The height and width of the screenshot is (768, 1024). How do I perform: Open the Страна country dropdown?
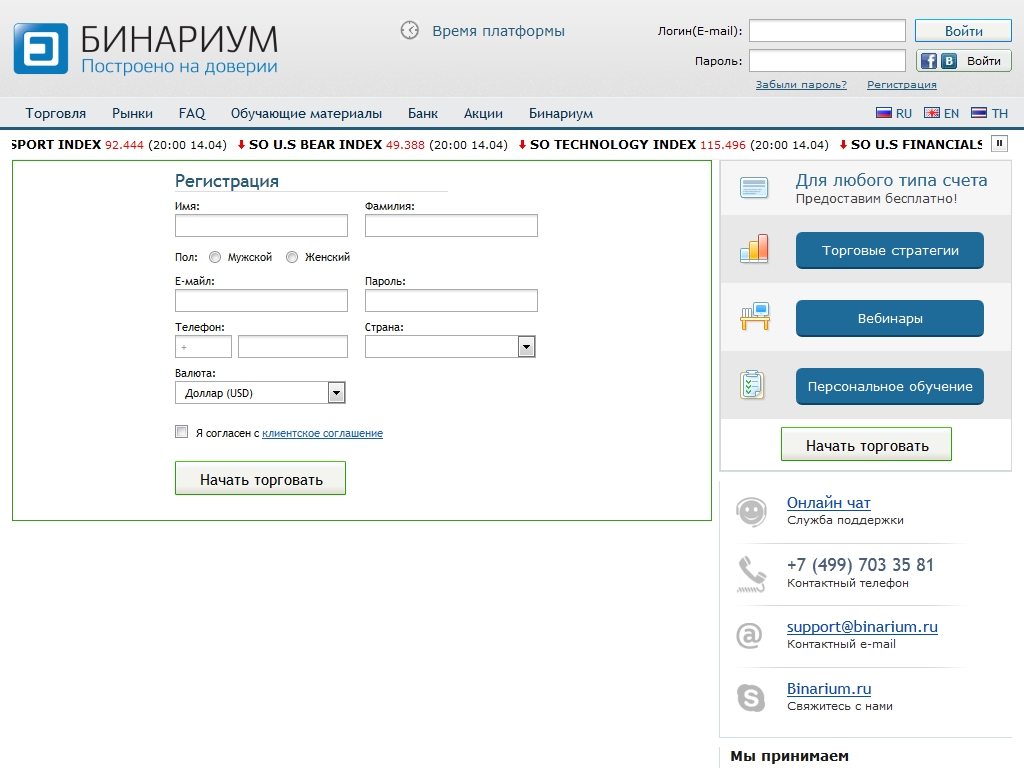coord(526,346)
